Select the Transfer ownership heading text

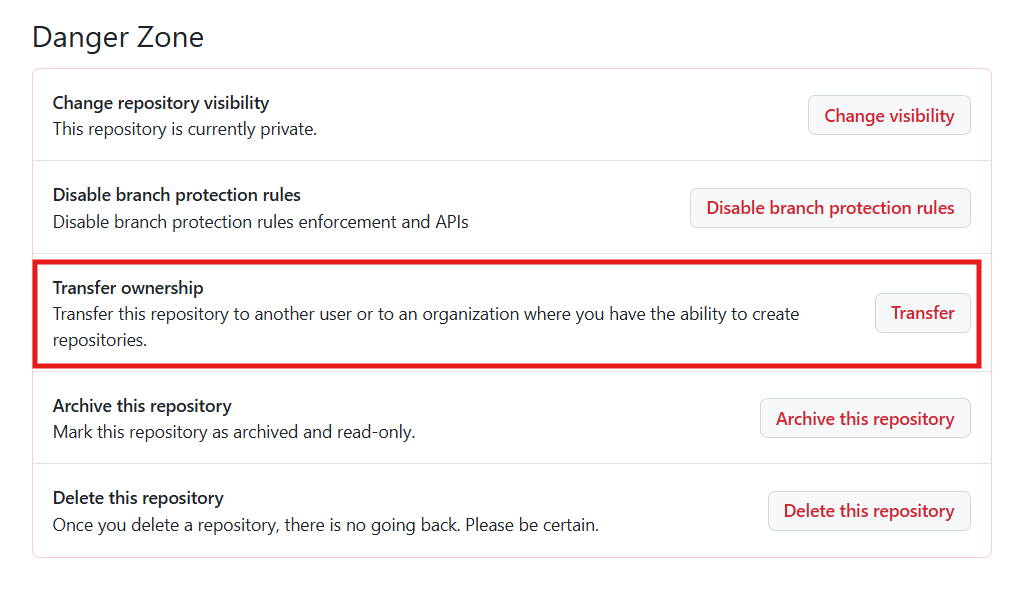pos(128,288)
